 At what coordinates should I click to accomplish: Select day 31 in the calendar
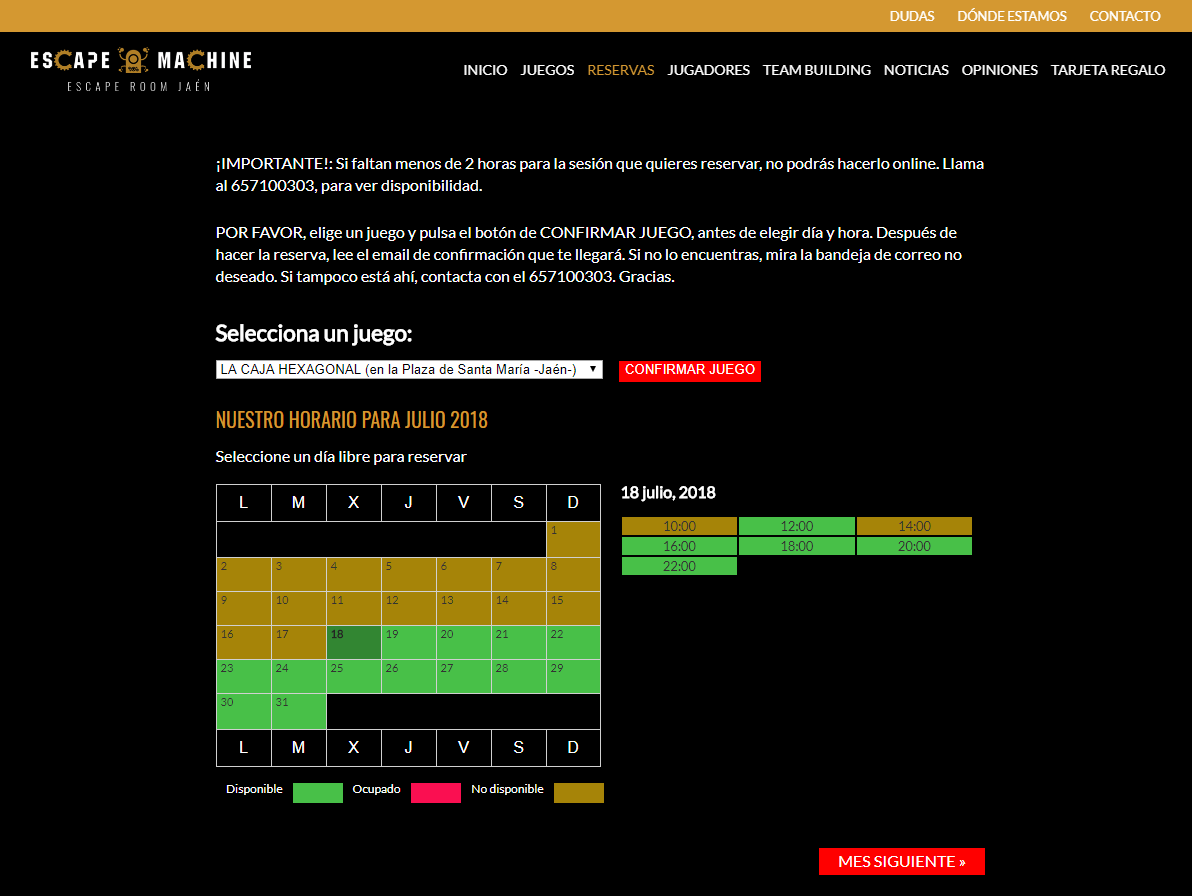298,711
